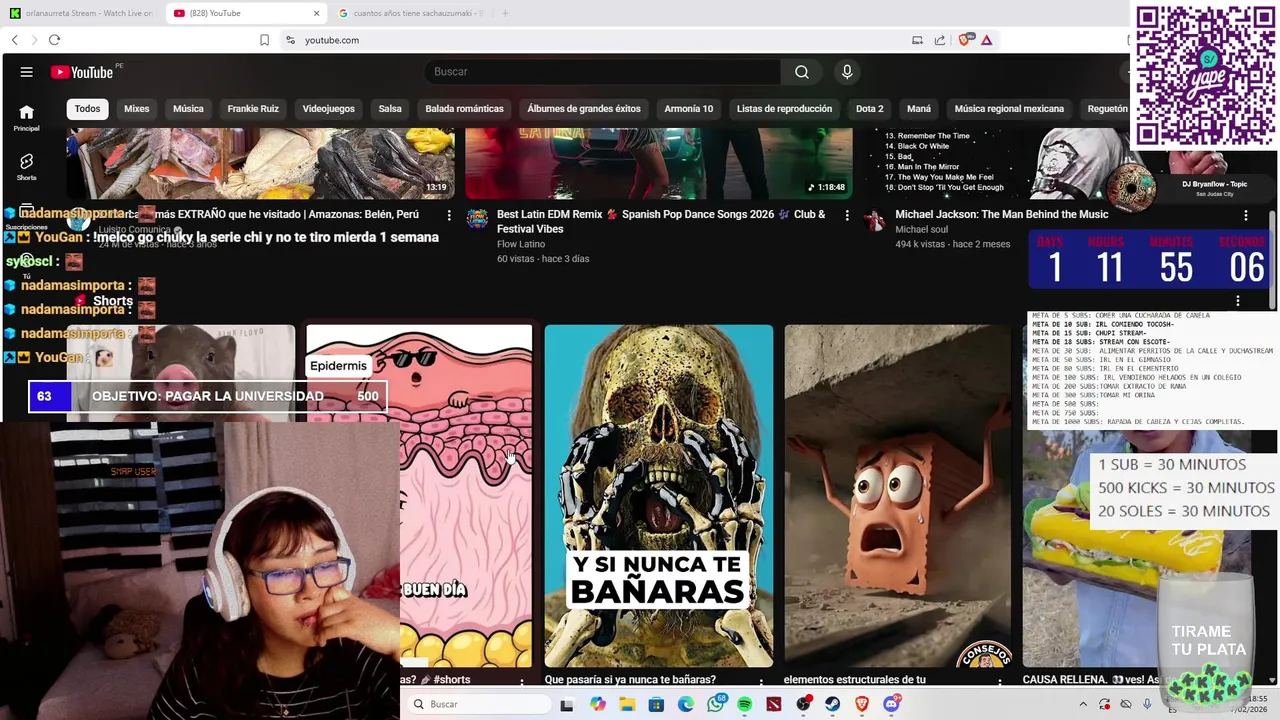Click the share page icon in address bar
This screenshot has height=720, width=1280.
[x=940, y=40]
